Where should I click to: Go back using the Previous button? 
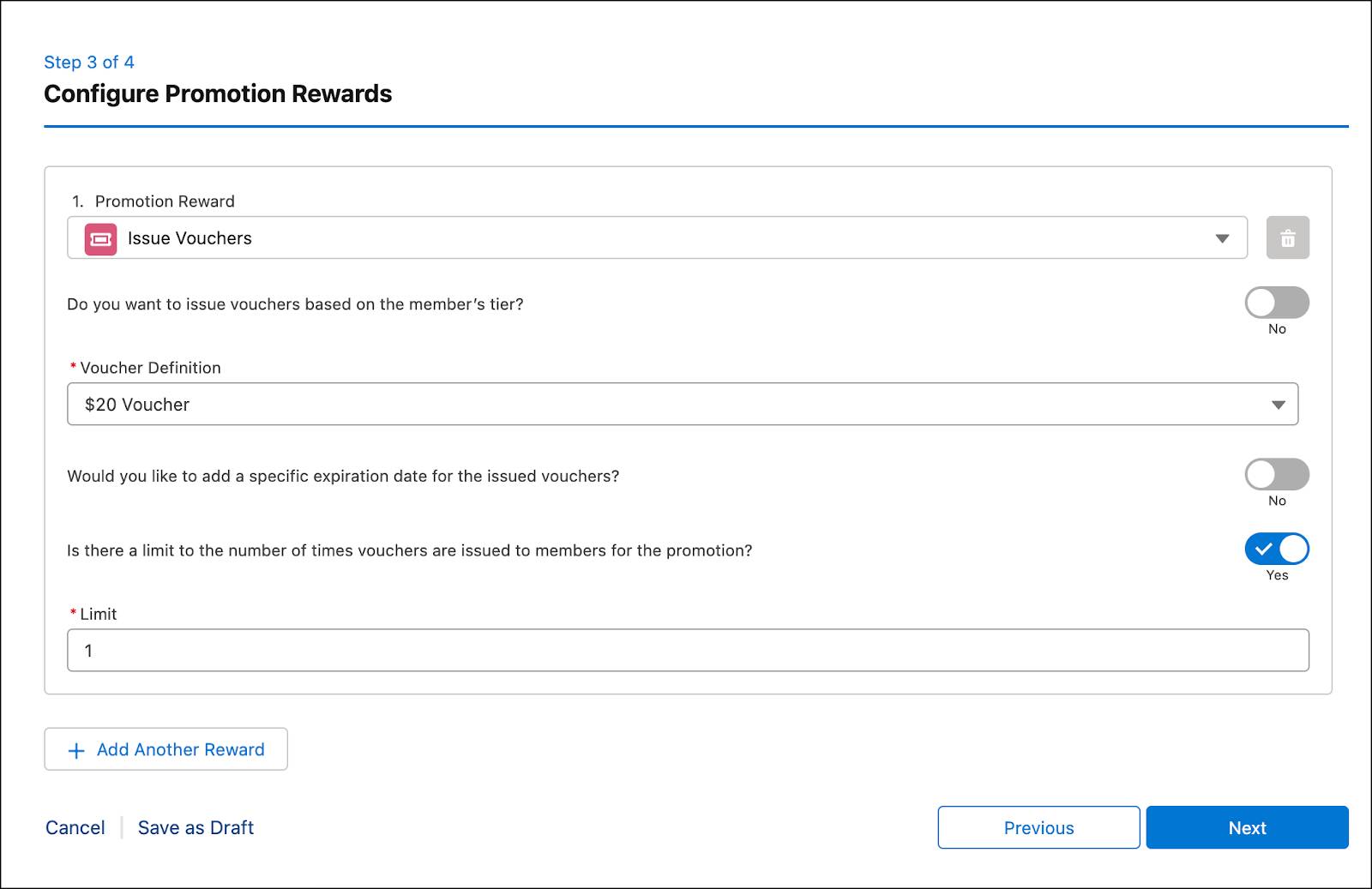pos(1038,827)
